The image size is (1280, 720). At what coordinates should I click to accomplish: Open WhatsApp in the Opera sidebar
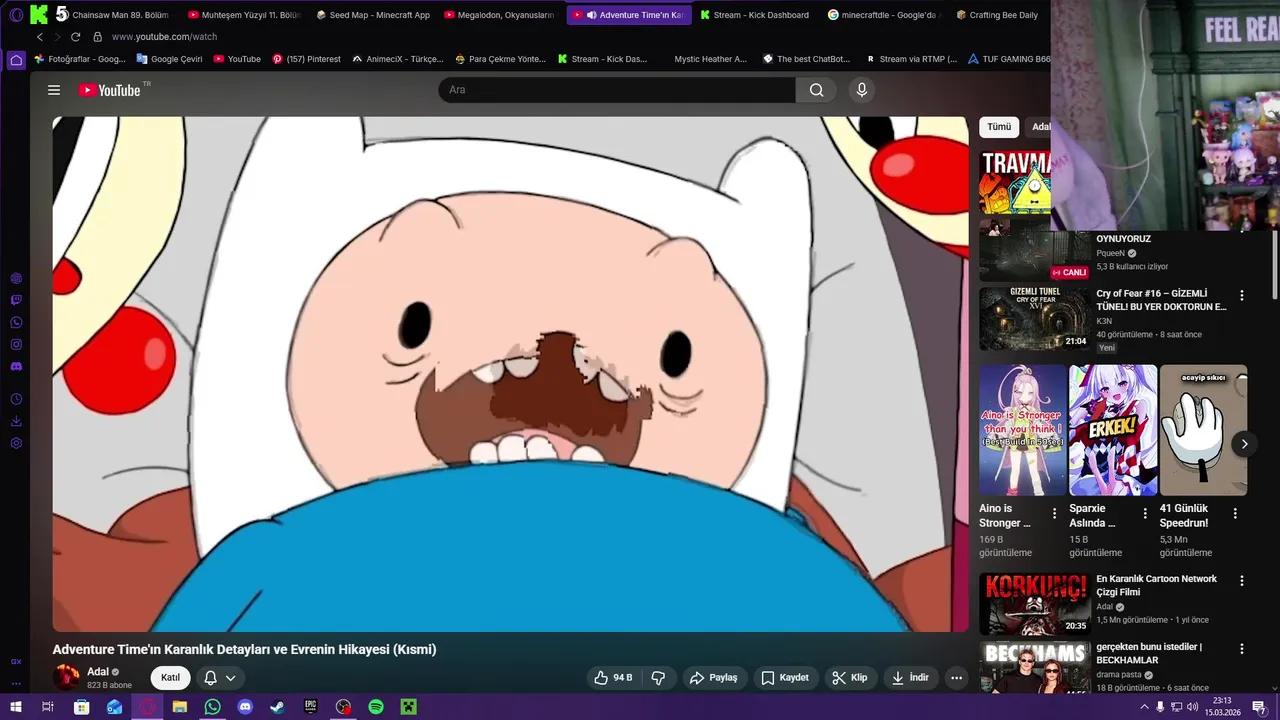click(16, 322)
